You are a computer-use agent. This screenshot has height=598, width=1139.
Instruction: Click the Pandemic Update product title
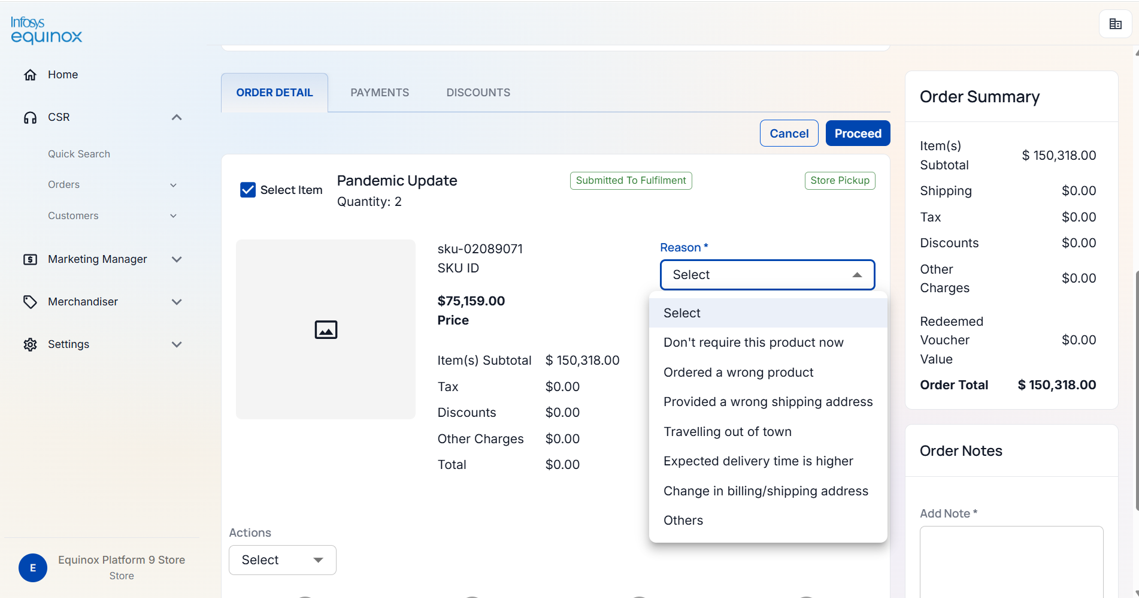(x=397, y=180)
